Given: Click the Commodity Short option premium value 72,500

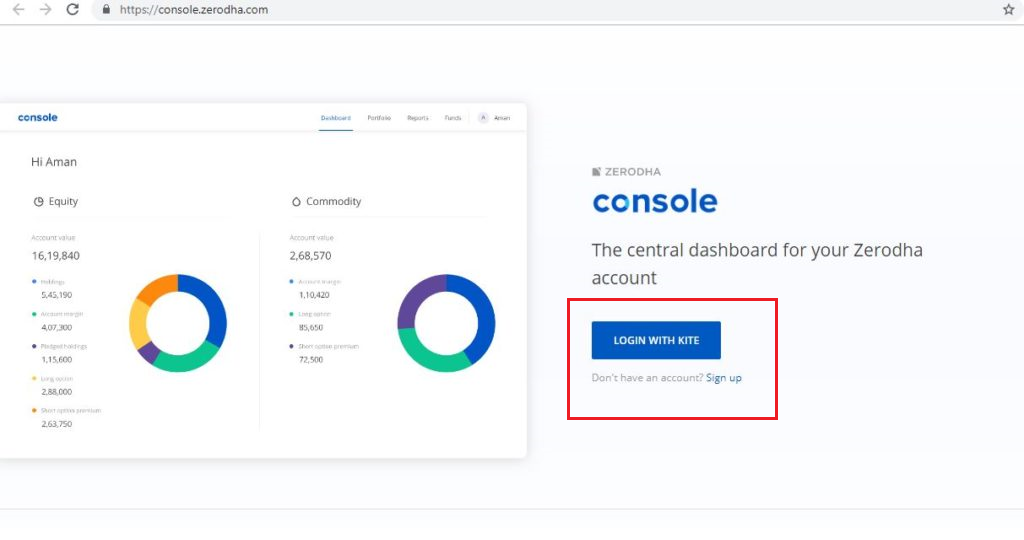Looking at the screenshot, I should (311, 360).
